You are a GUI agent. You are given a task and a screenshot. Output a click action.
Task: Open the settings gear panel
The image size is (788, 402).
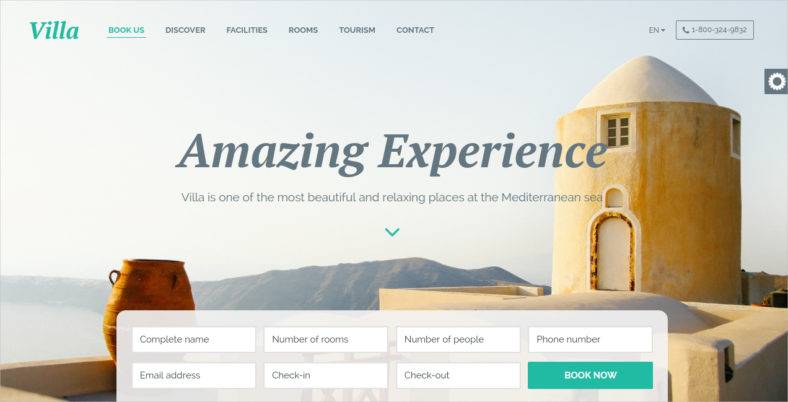pyautogui.click(x=776, y=81)
